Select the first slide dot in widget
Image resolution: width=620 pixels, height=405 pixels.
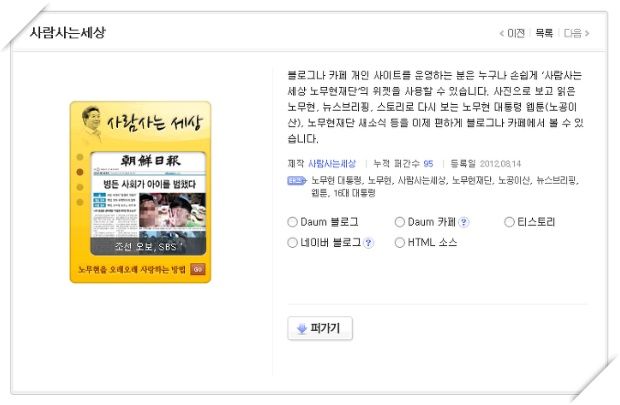pos(80,157)
